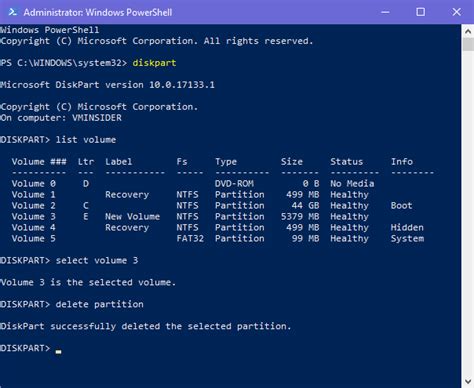The image size is (474, 388).
Task: Click the 'Label' column header
Action: 119,162
